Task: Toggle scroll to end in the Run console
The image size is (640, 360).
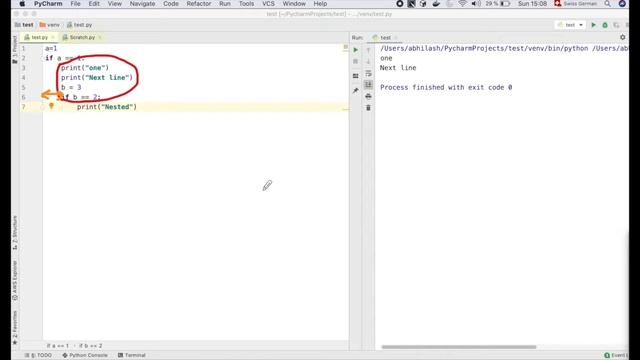Action: point(368,84)
